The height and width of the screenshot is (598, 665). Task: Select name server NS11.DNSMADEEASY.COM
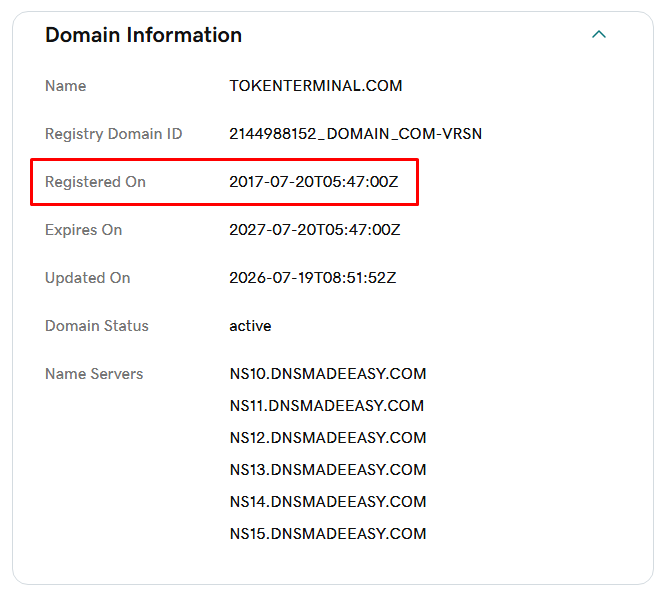coord(327,406)
